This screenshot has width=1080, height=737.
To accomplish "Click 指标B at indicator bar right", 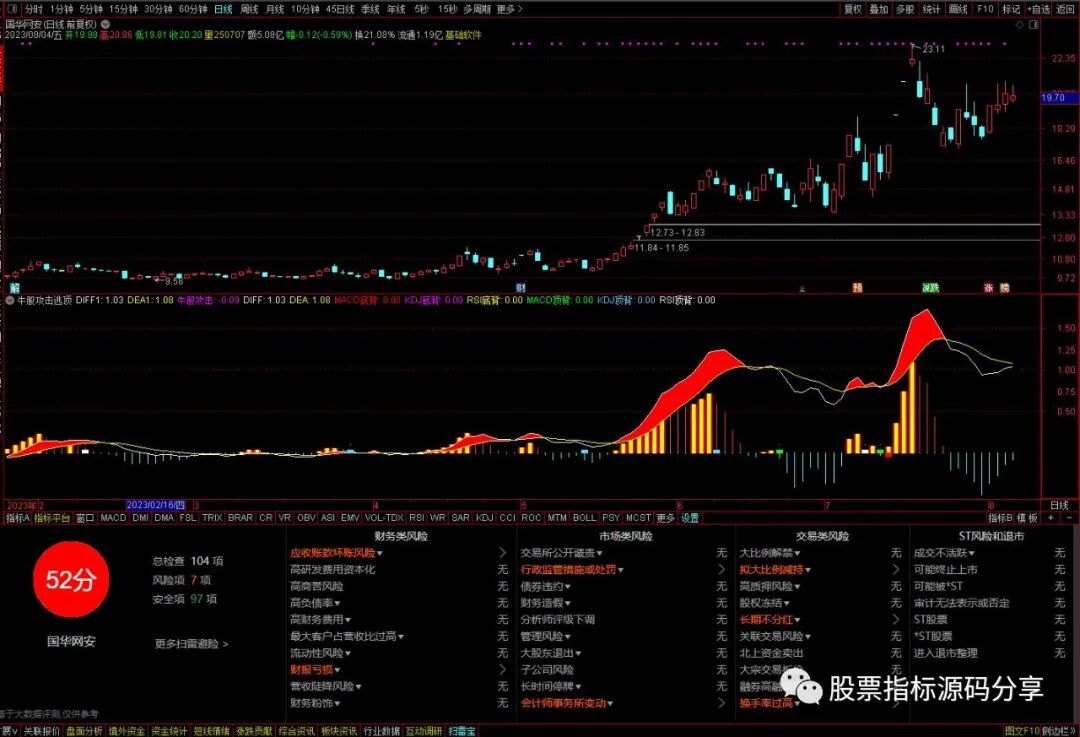I will click(999, 518).
